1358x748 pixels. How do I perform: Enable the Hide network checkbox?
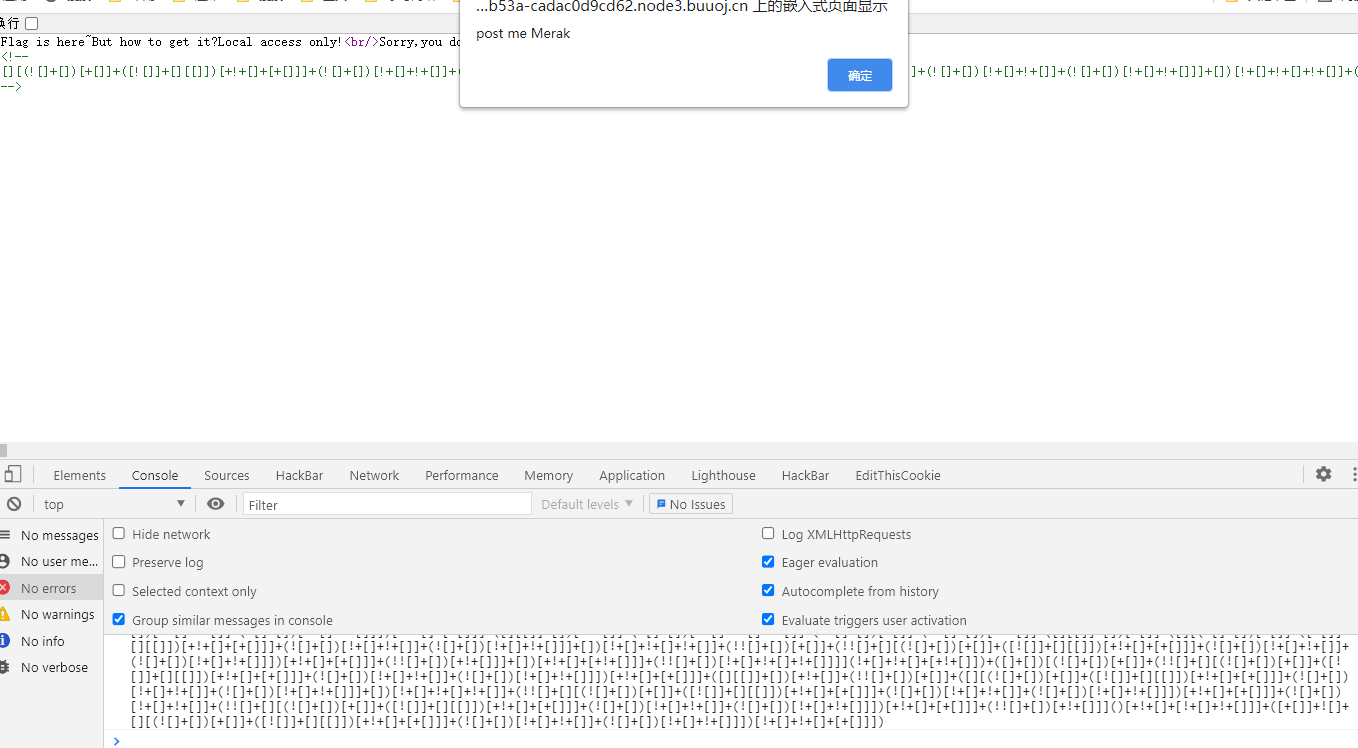[x=119, y=534]
